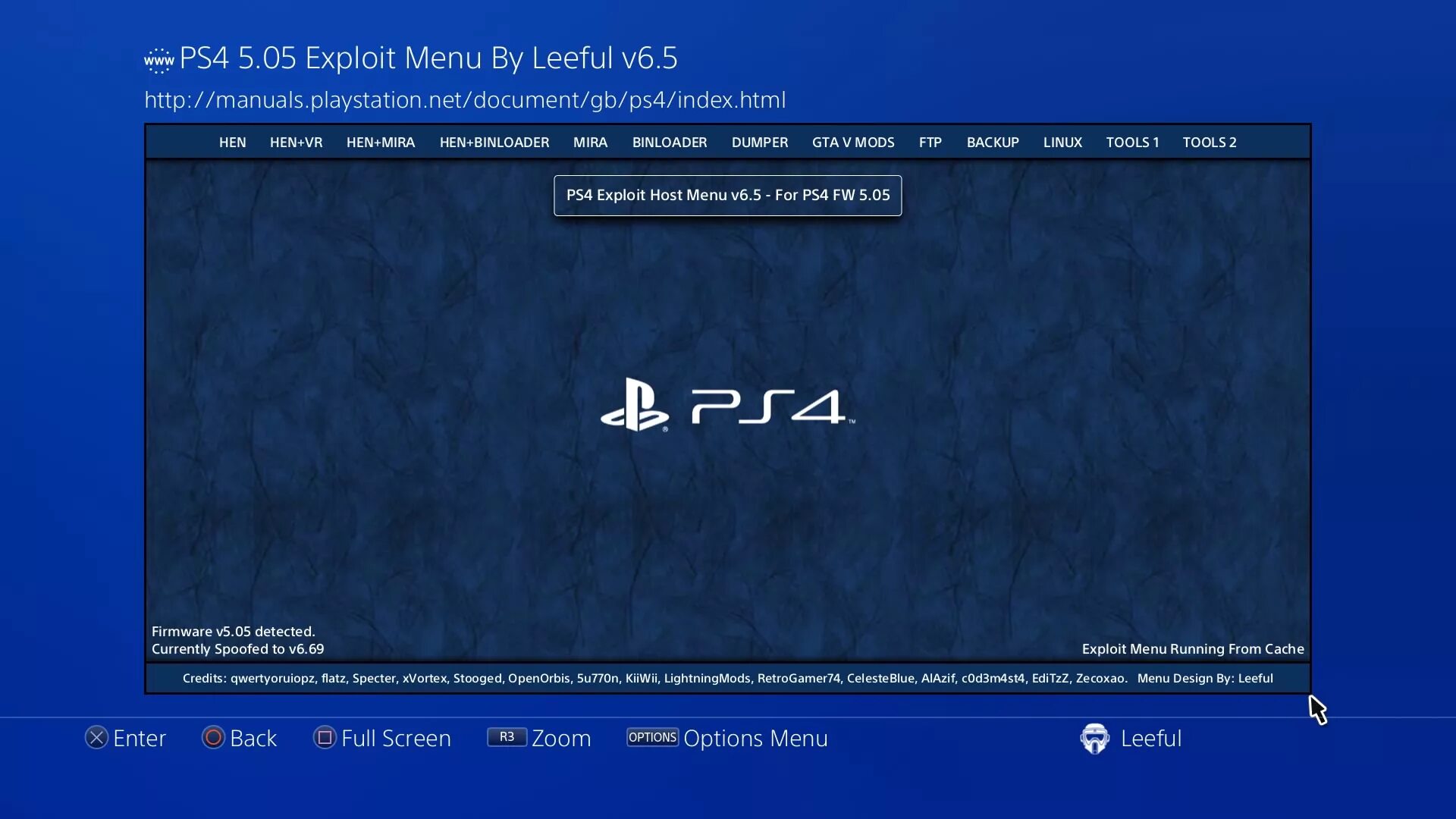This screenshot has height=819, width=1456.
Task: Navigate to the PlayStation manuals URL
Action: click(x=465, y=99)
